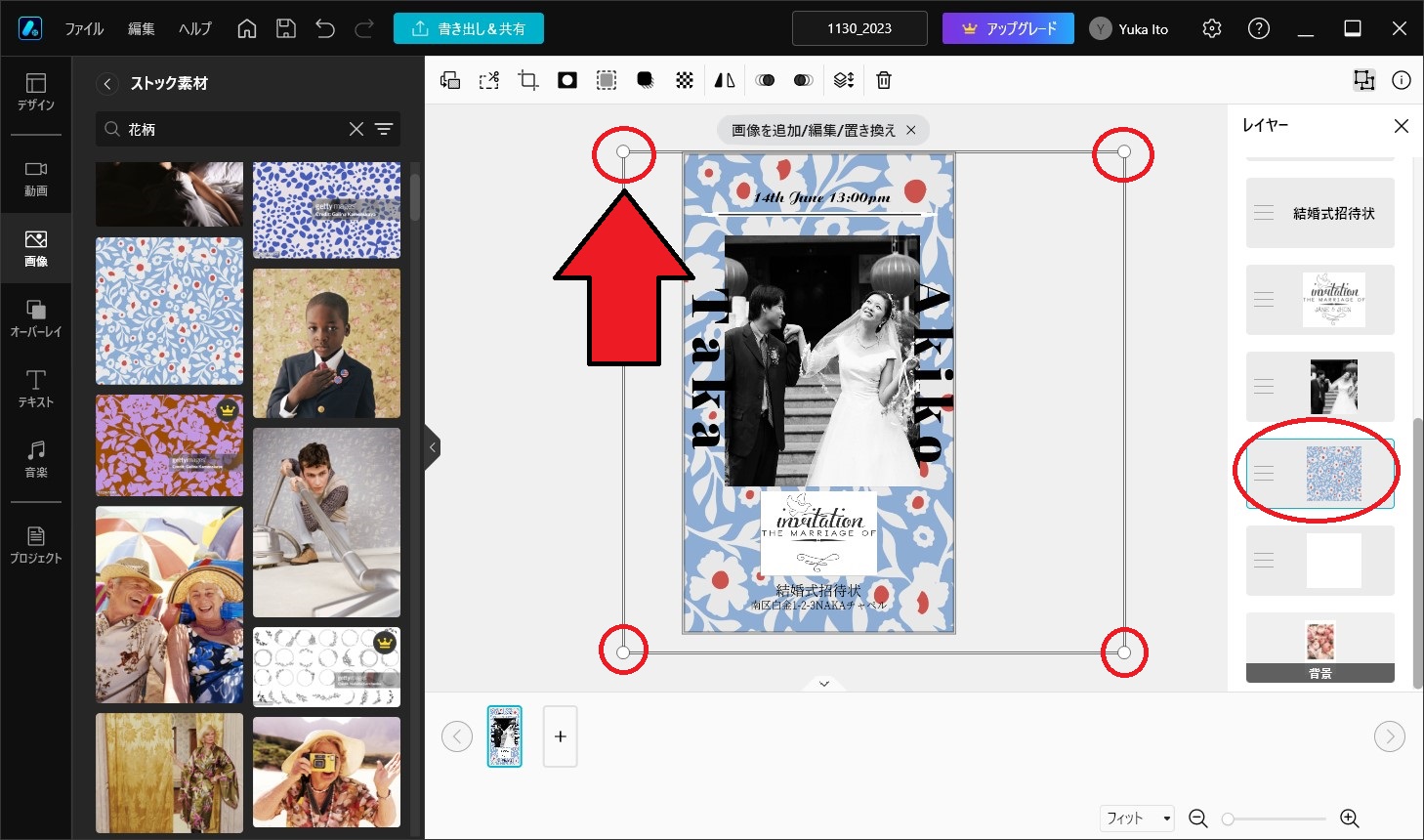Switch to the デザイン tab
The width and height of the screenshot is (1424, 840).
click(x=36, y=92)
